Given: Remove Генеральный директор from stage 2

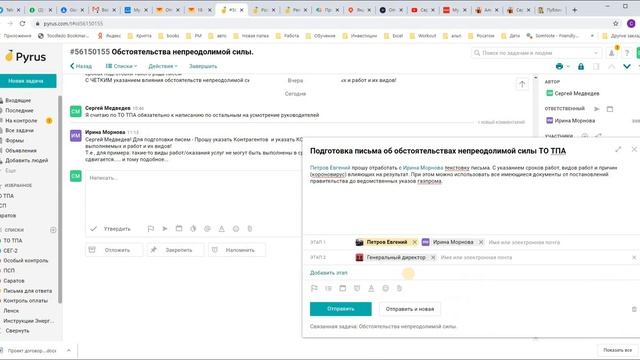Looking at the screenshot, I should [x=433, y=257].
